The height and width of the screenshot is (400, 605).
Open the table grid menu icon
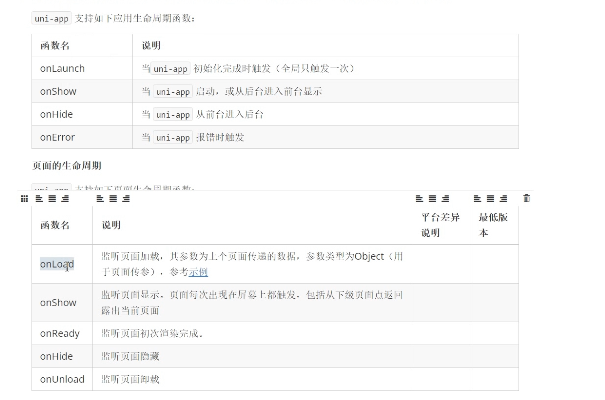click(x=24, y=199)
